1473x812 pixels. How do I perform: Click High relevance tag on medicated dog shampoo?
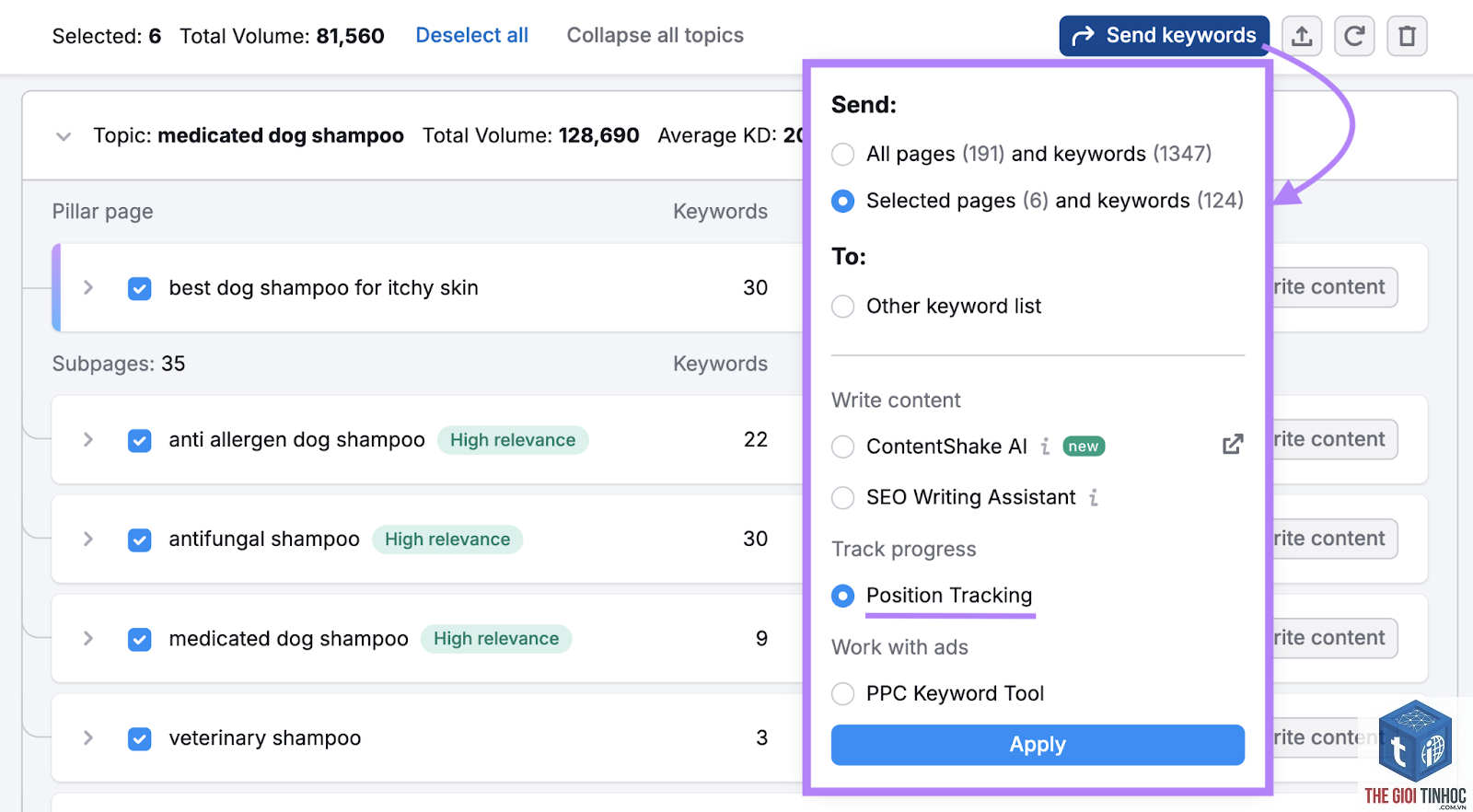tap(496, 639)
